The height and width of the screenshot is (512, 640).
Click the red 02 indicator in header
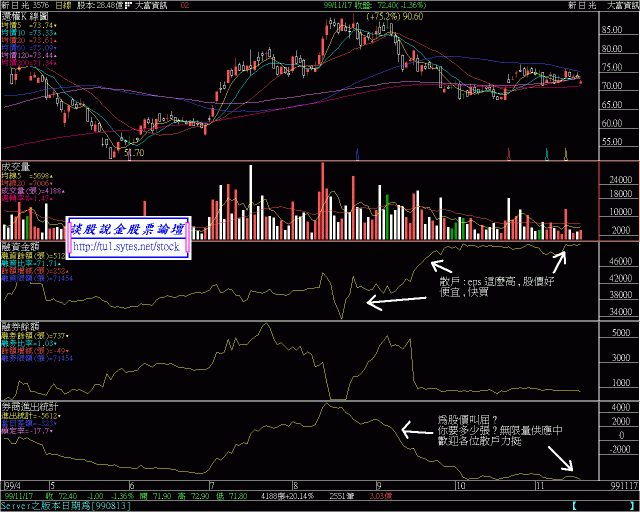(x=184, y=5)
